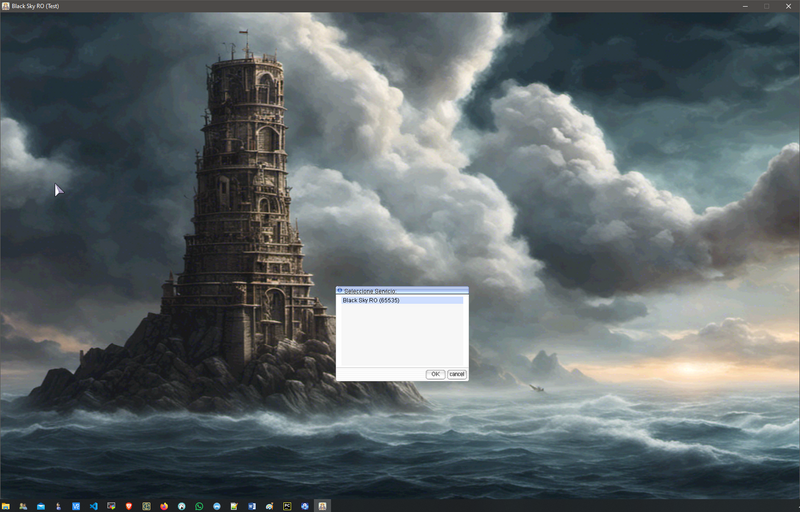Open Visual Studio Code from the taskbar
Screen dimensions: 800x512
point(93,506)
